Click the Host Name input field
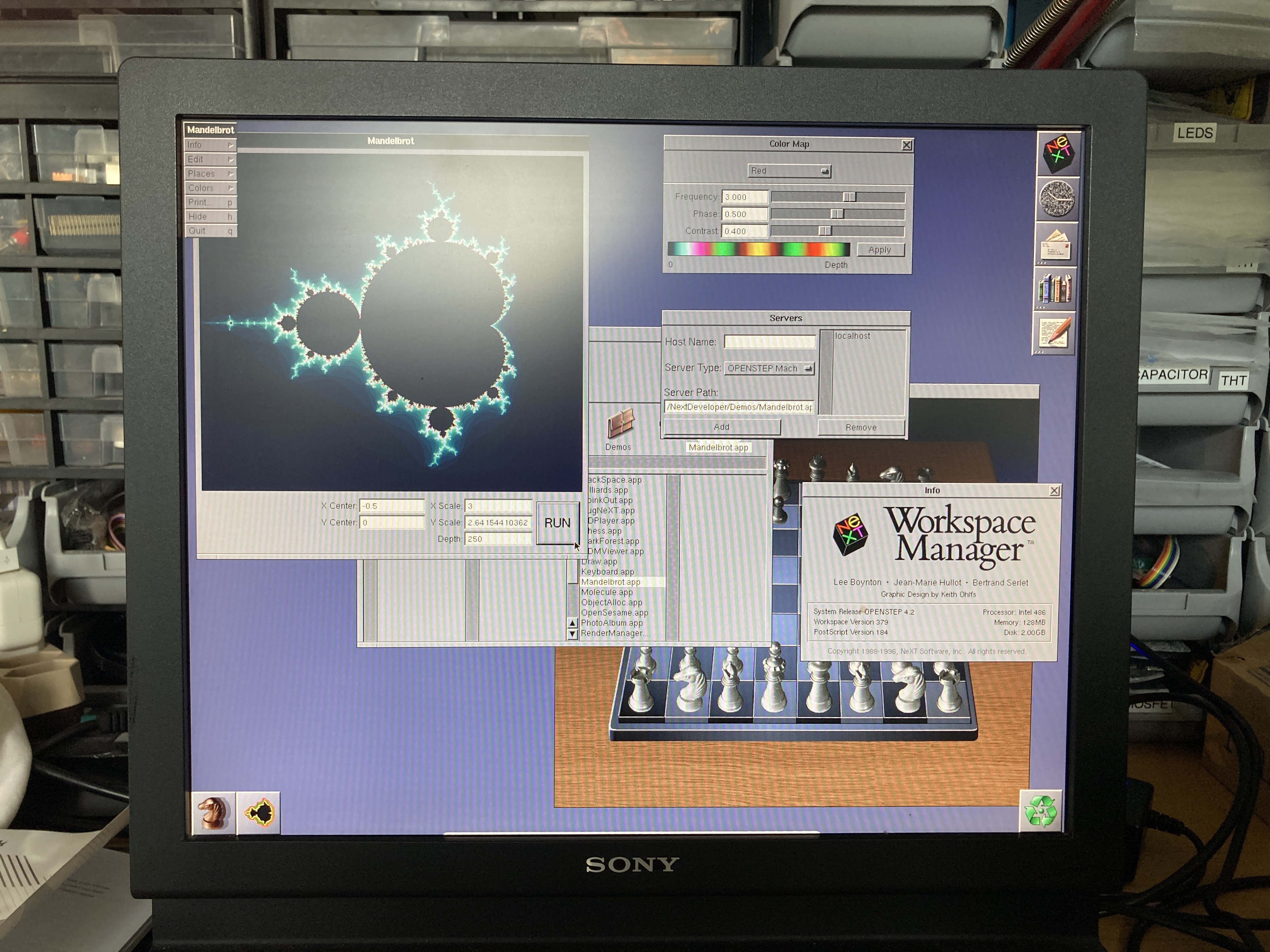The image size is (1270, 952). click(x=769, y=342)
